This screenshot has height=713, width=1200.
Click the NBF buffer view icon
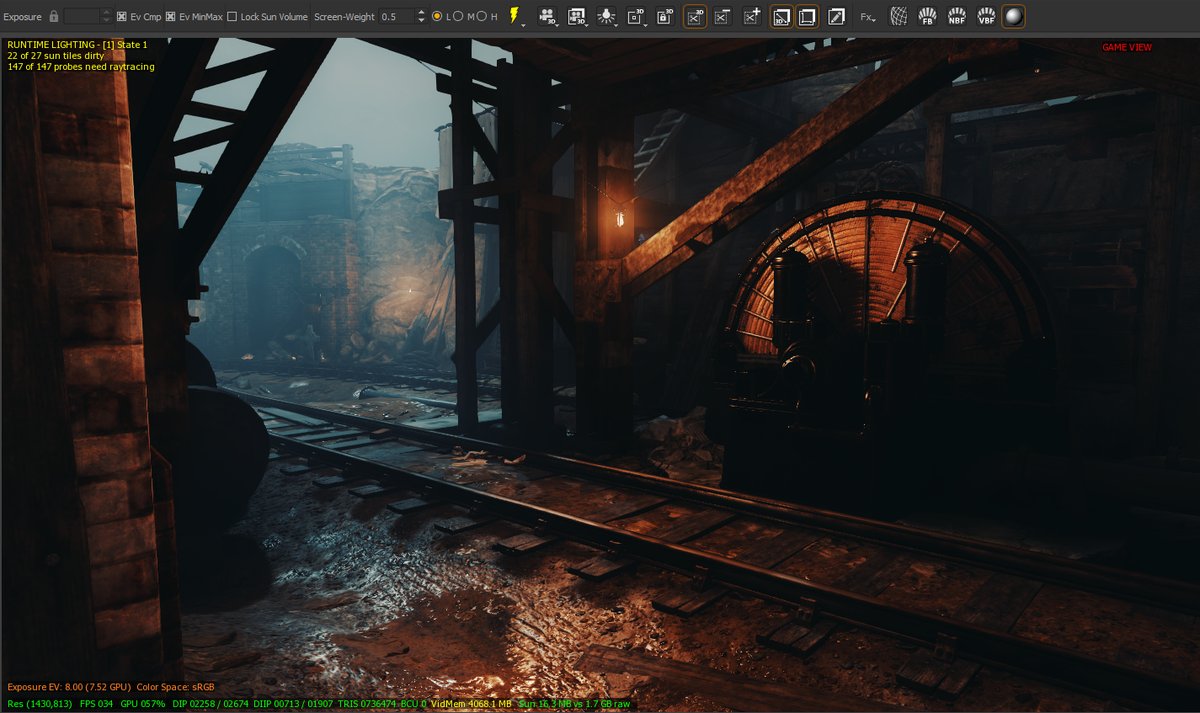(x=957, y=17)
